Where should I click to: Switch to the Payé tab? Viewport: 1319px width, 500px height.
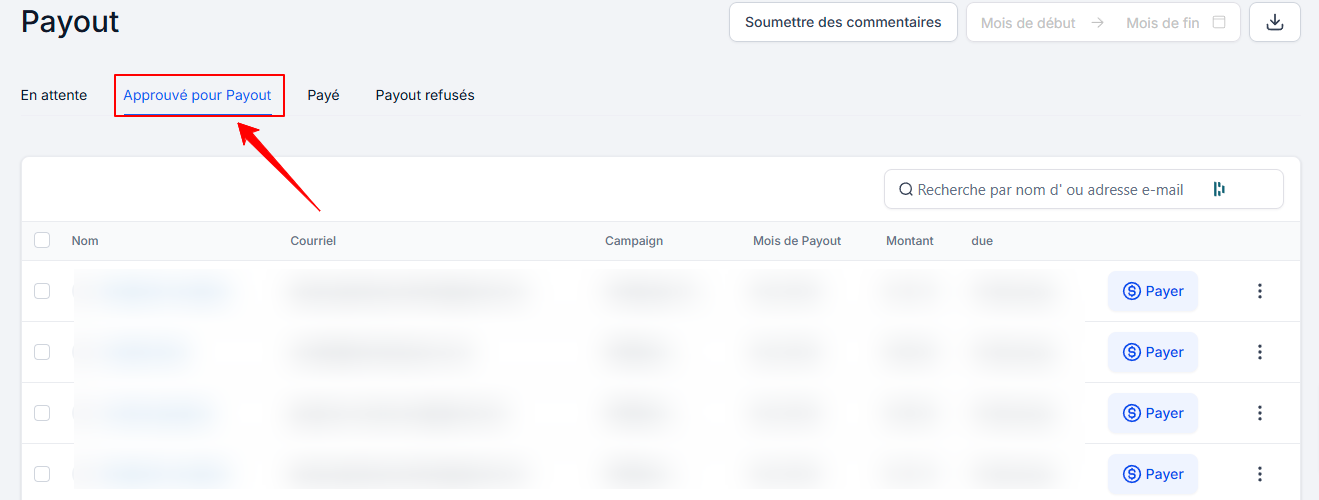[323, 95]
